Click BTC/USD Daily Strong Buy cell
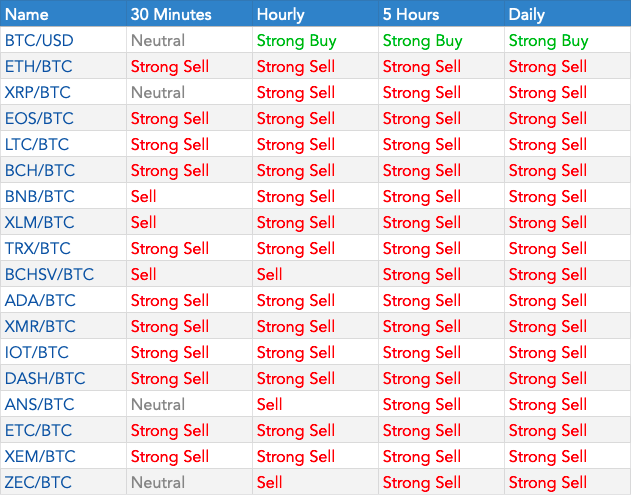This screenshot has height=495, width=631. pyautogui.click(x=548, y=41)
